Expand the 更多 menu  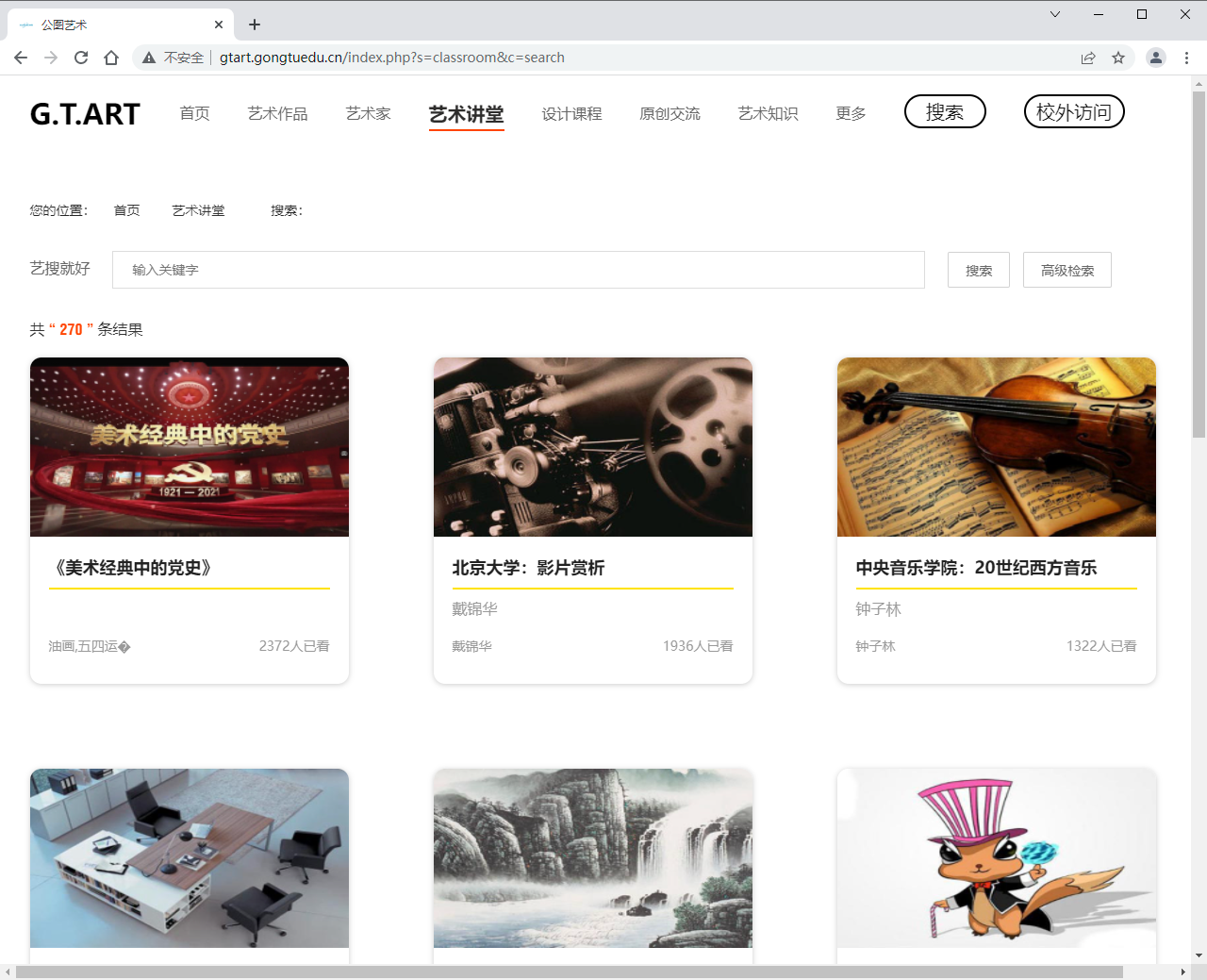pos(851,113)
